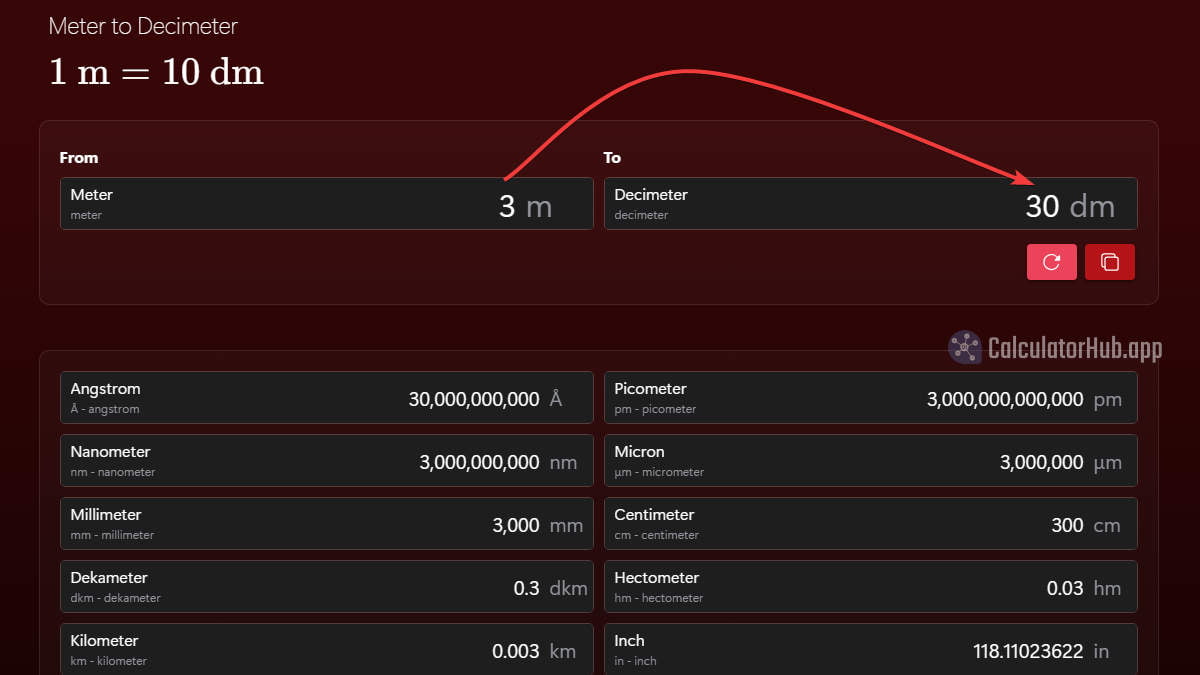Image resolution: width=1200 pixels, height=675 pixels.
Task: Select the Picometer conversion row
Action: [870, 397]
